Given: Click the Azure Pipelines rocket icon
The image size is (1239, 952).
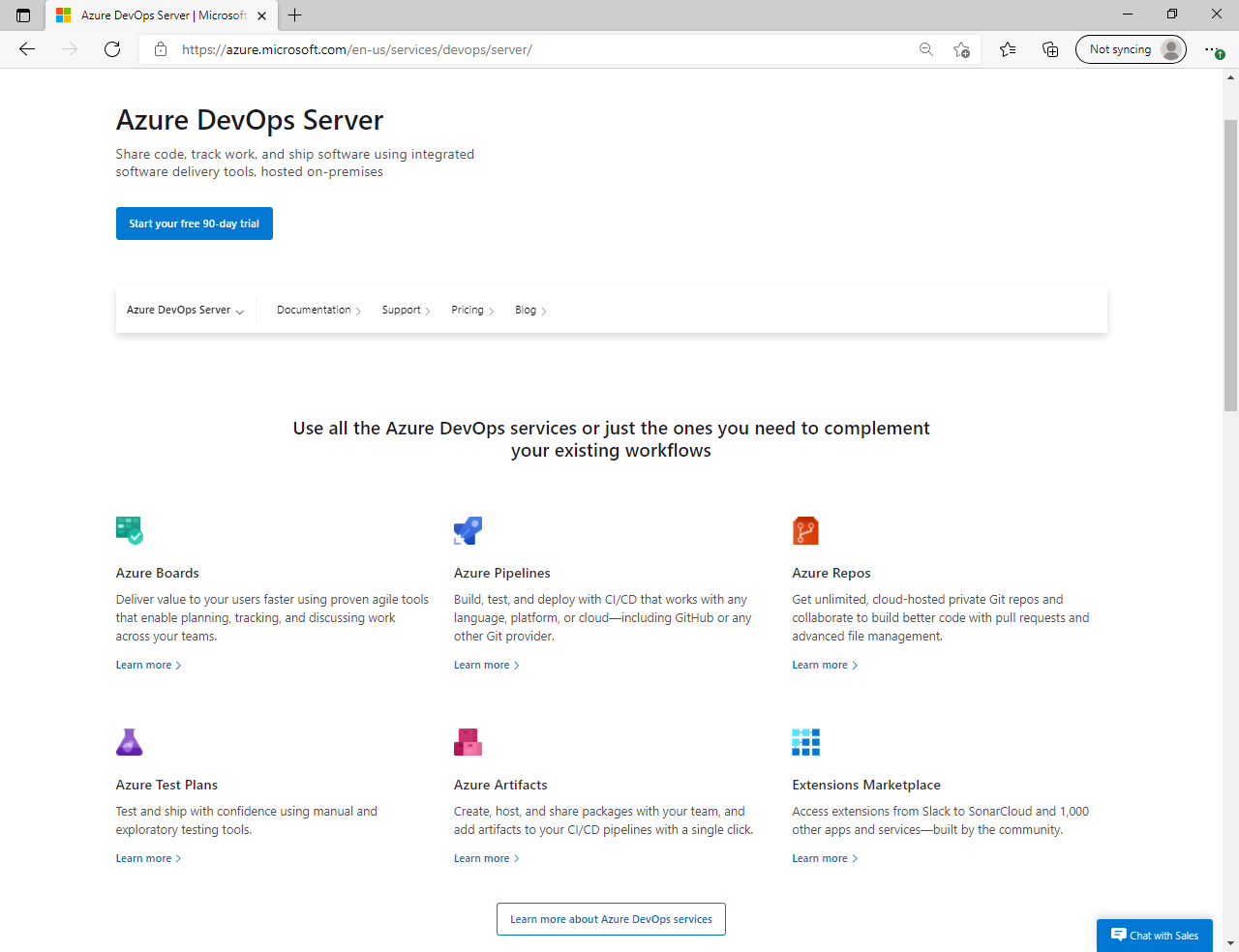Looking at the screenshot, I should [468, 530].
